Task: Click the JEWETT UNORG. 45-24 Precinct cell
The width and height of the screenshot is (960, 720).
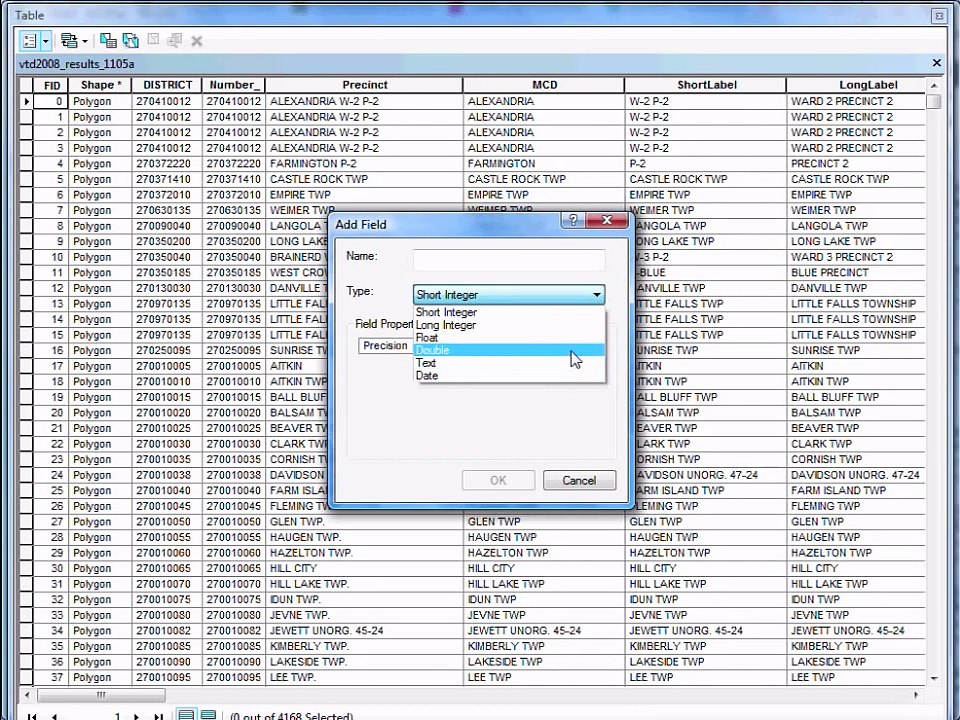Action: 364,631
